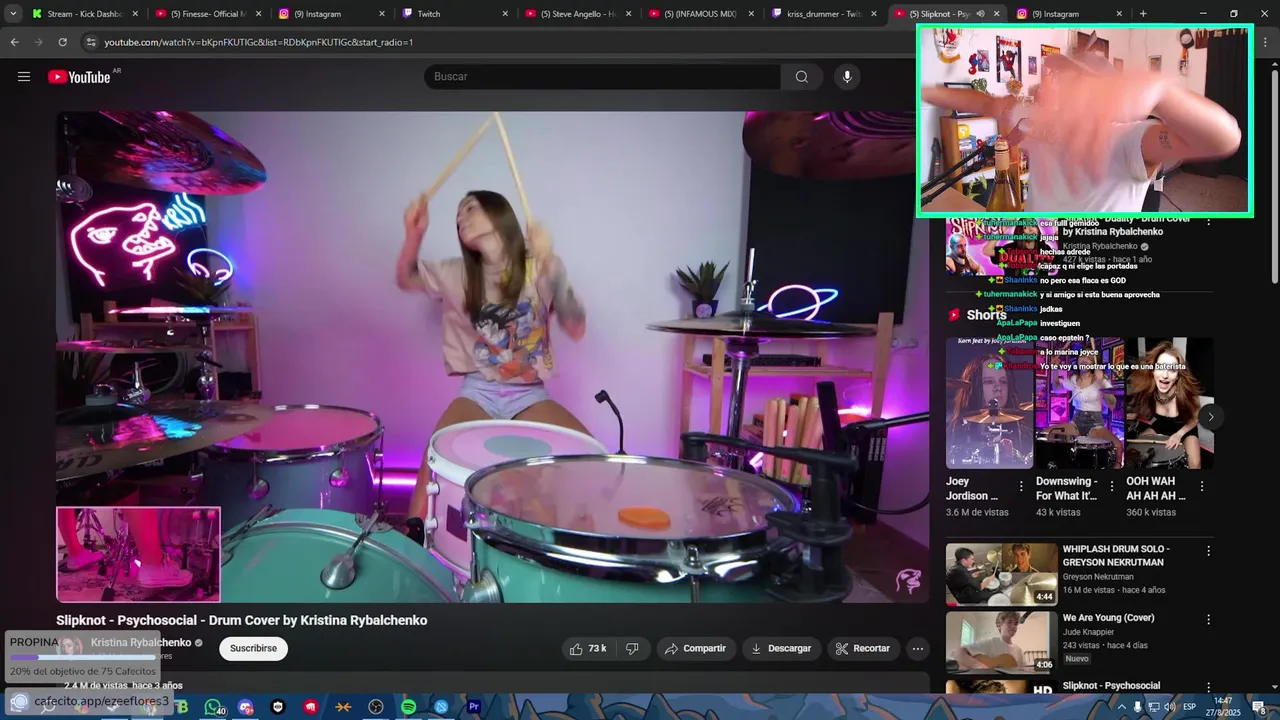Open the Whiplash Drum Solo thumbnail
Screen dimensions: 1280x720
point(1001,574)
